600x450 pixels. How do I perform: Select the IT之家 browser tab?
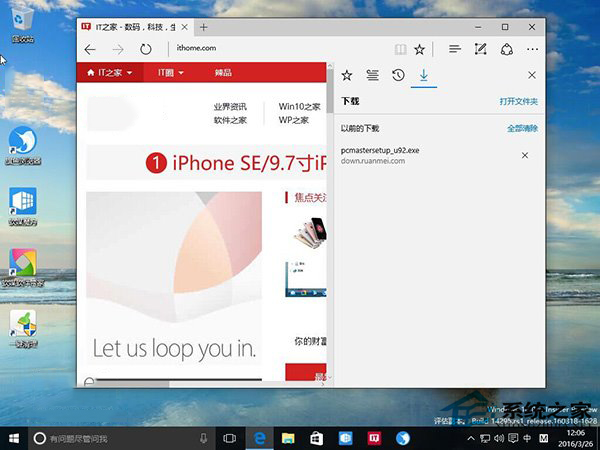click(x=134, y=27)
